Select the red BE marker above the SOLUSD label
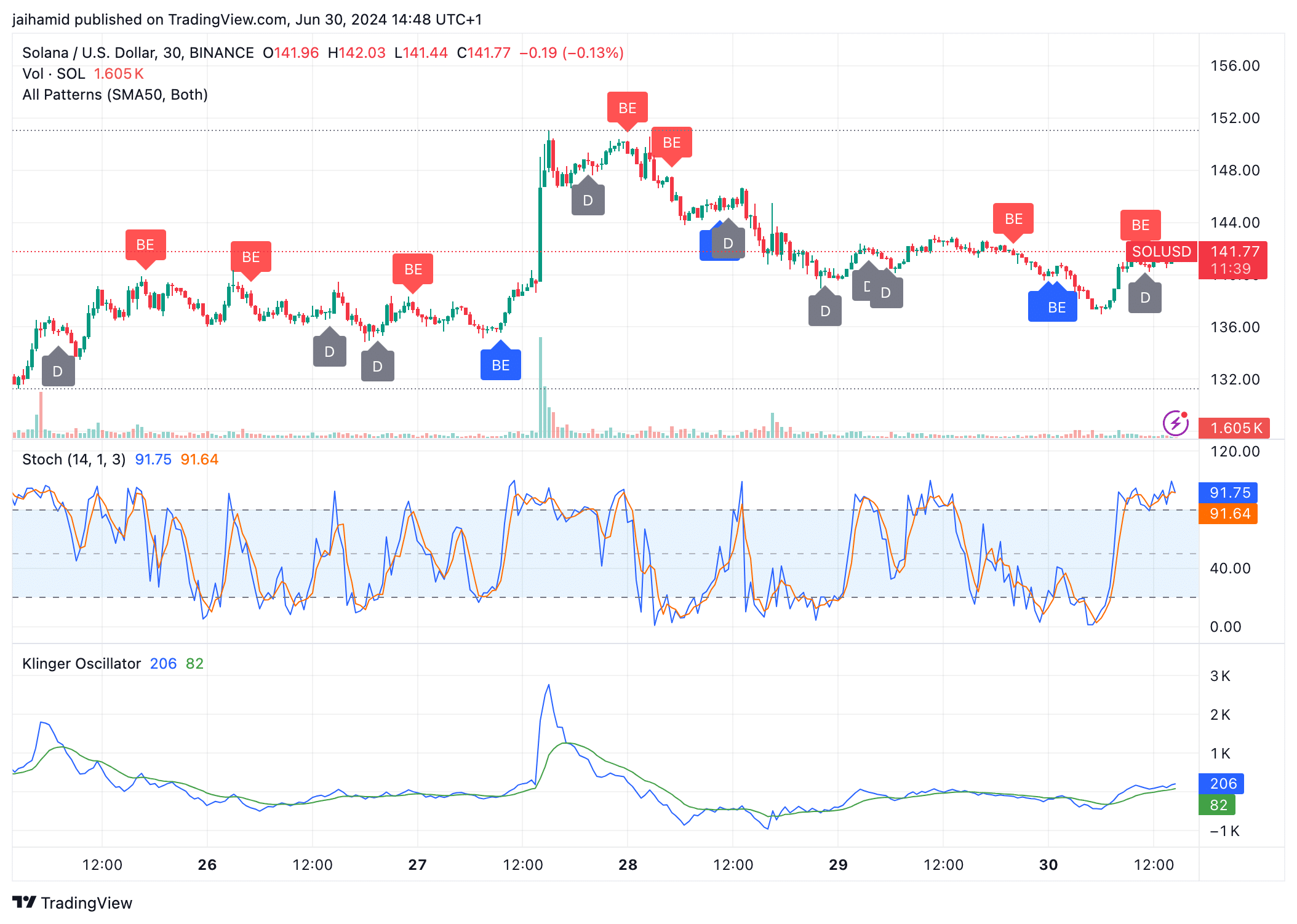This screenshot has width=1297, height=924. (x=1140, y=226)
